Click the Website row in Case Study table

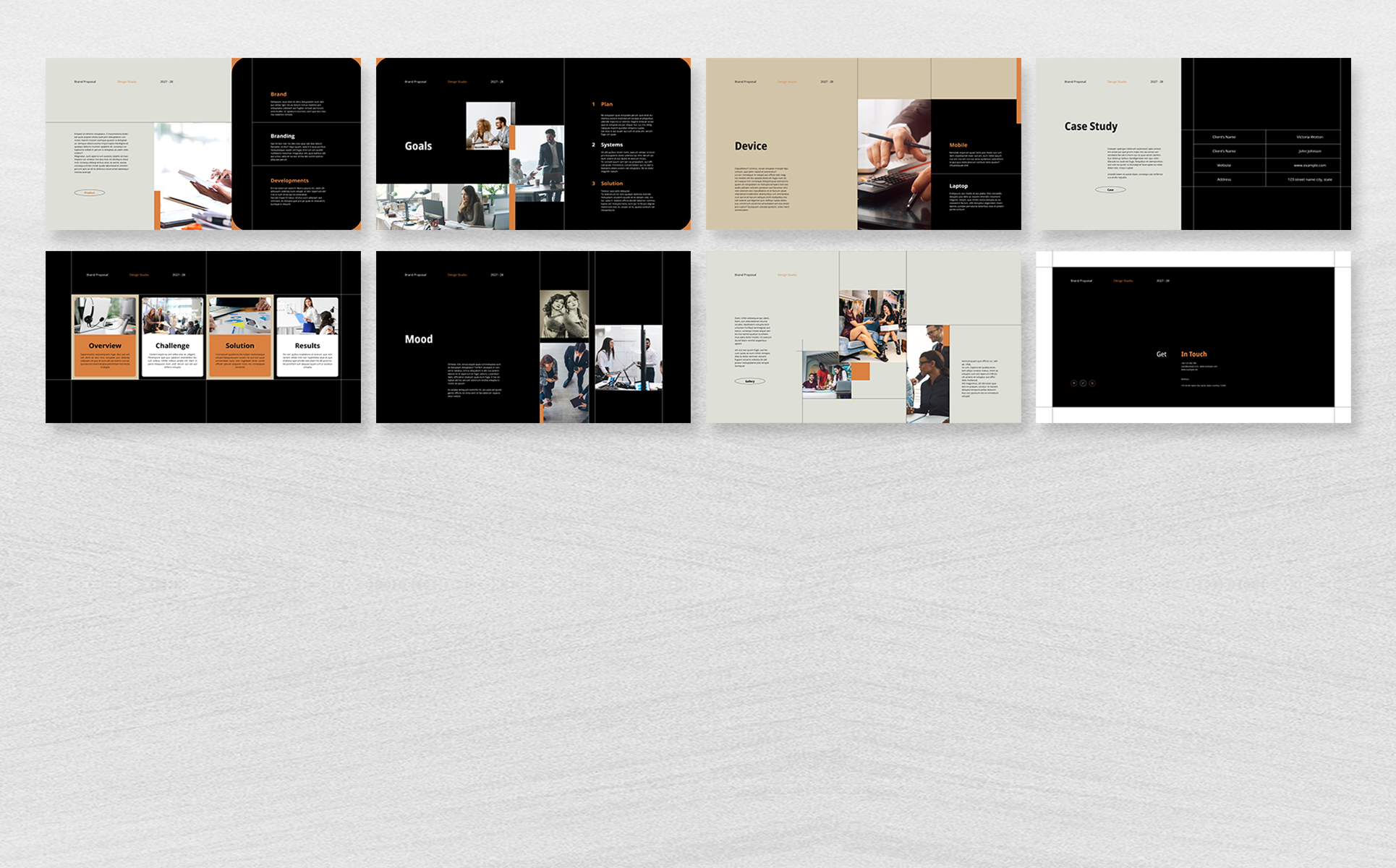pyautogui.click(x=1224, y=166)
